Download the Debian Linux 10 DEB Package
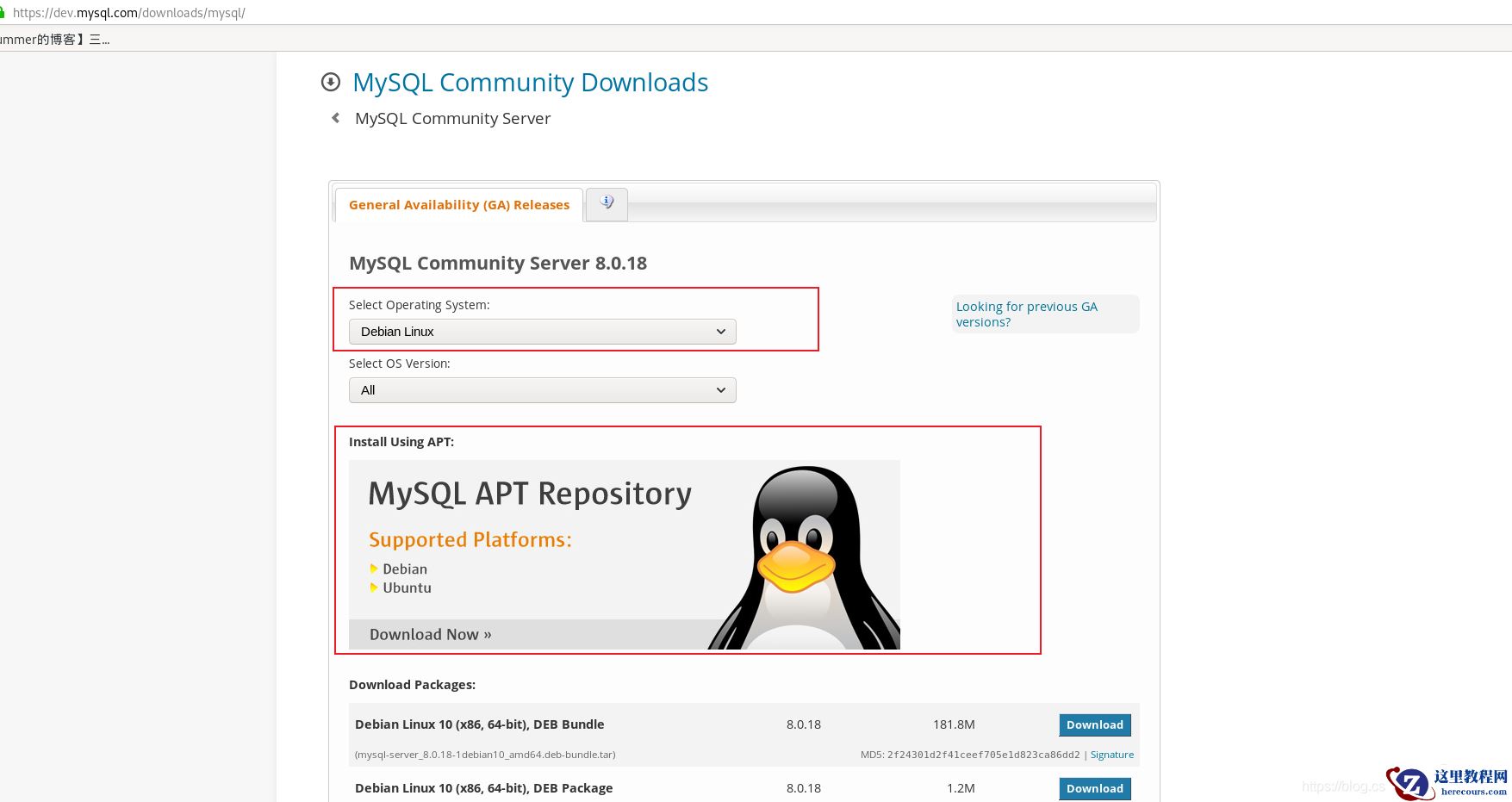Image resolution: width=1512 pixels, height=802 pixels. pyautogui.click(x=1094, y=788)
